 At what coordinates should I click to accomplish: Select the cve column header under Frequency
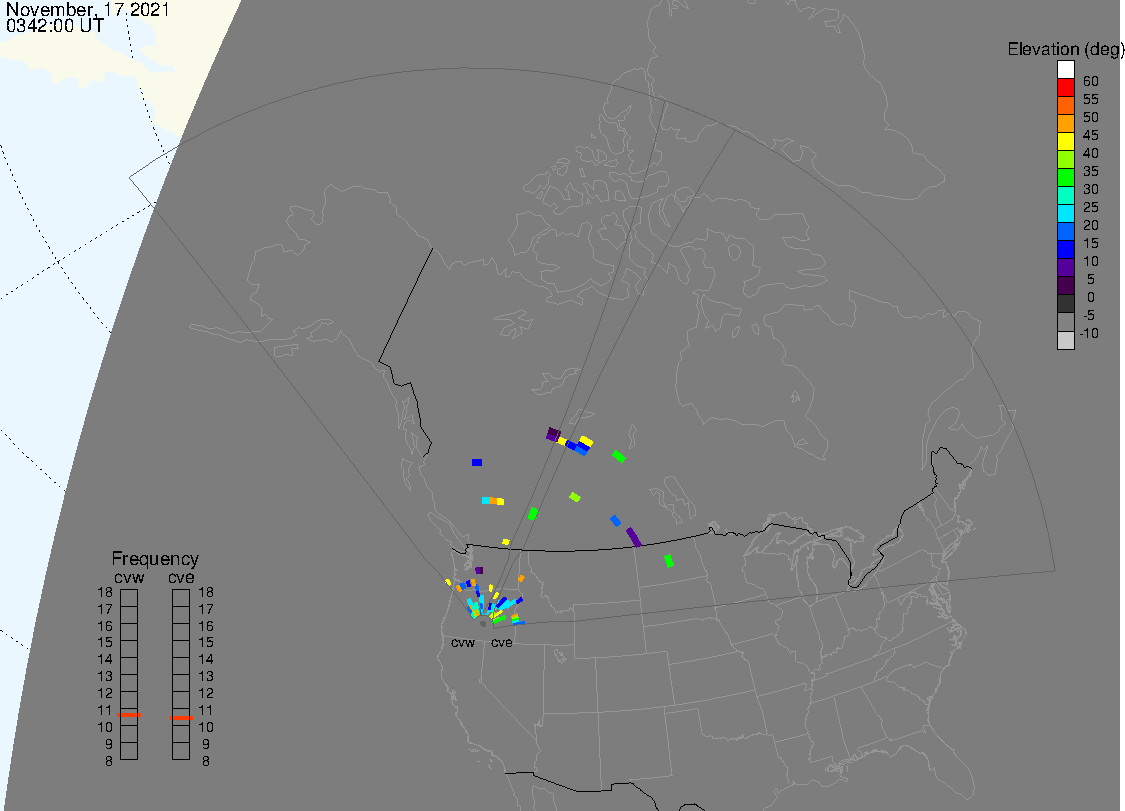tap(181, 576)
